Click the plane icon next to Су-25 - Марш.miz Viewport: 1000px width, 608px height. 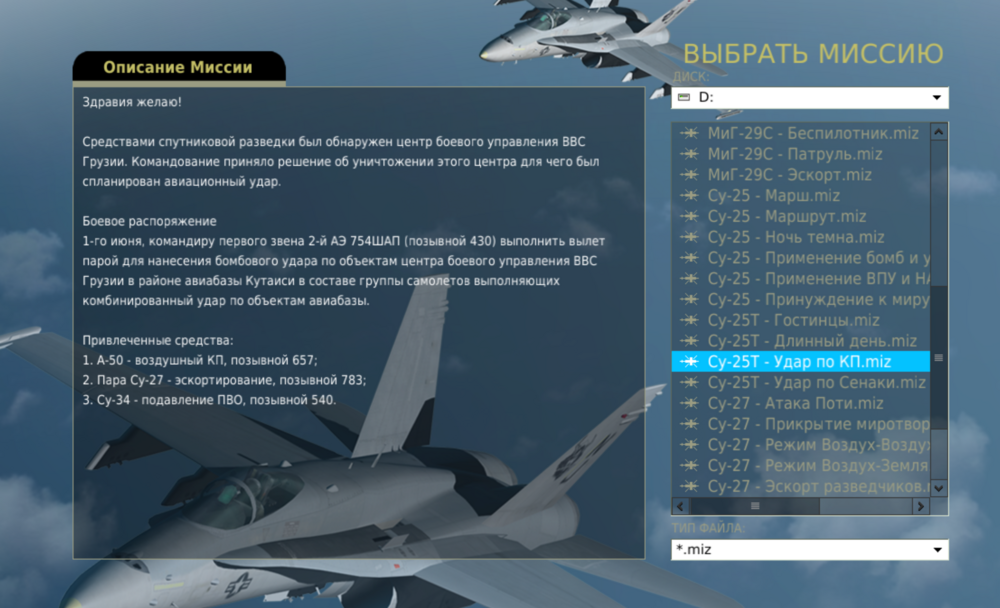coord(689,194)
